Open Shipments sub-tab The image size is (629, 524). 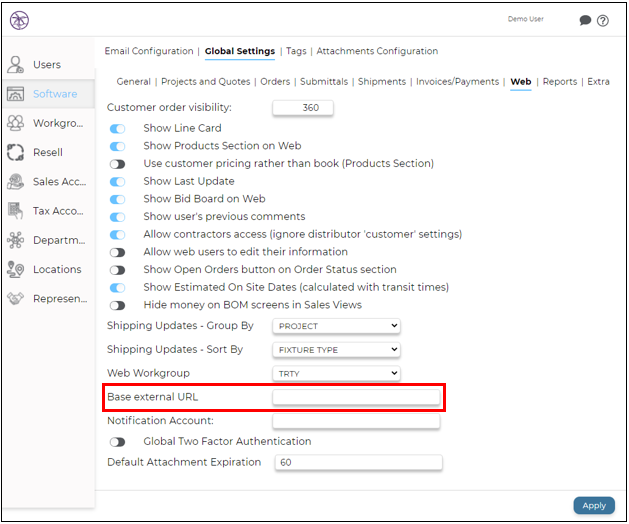[382, 81]
